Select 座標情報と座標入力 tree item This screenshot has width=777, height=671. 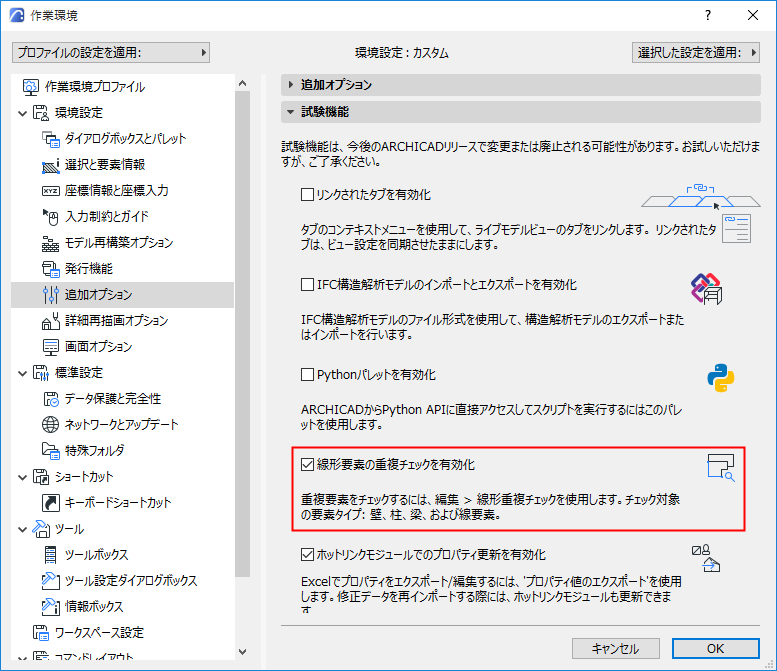pyautogui.click(x=116, y=191)
